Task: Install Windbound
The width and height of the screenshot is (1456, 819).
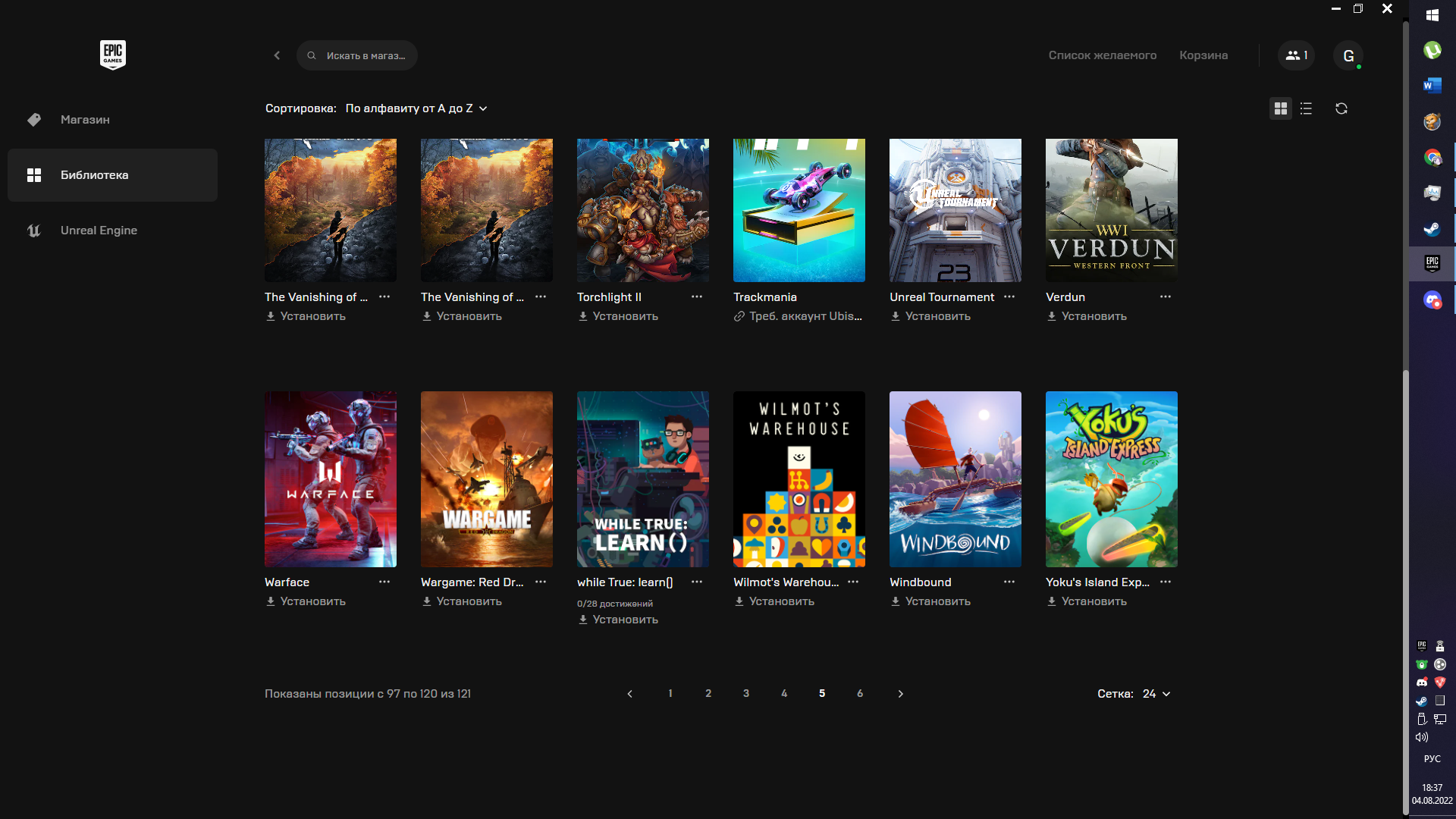Action: click(930, 601)
